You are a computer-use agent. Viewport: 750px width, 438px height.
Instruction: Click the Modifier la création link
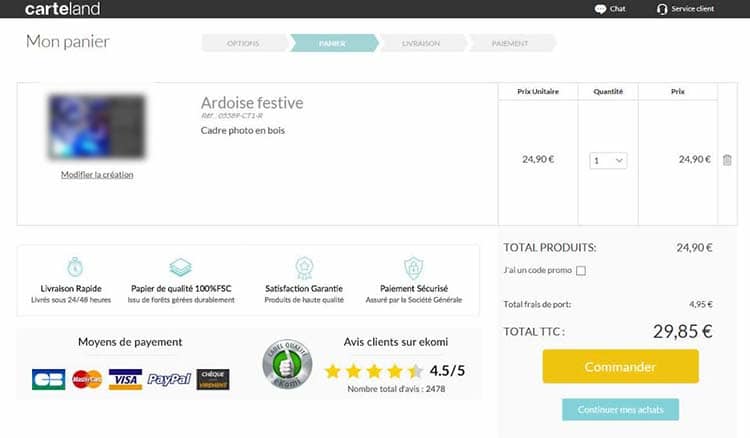[97, 175]
